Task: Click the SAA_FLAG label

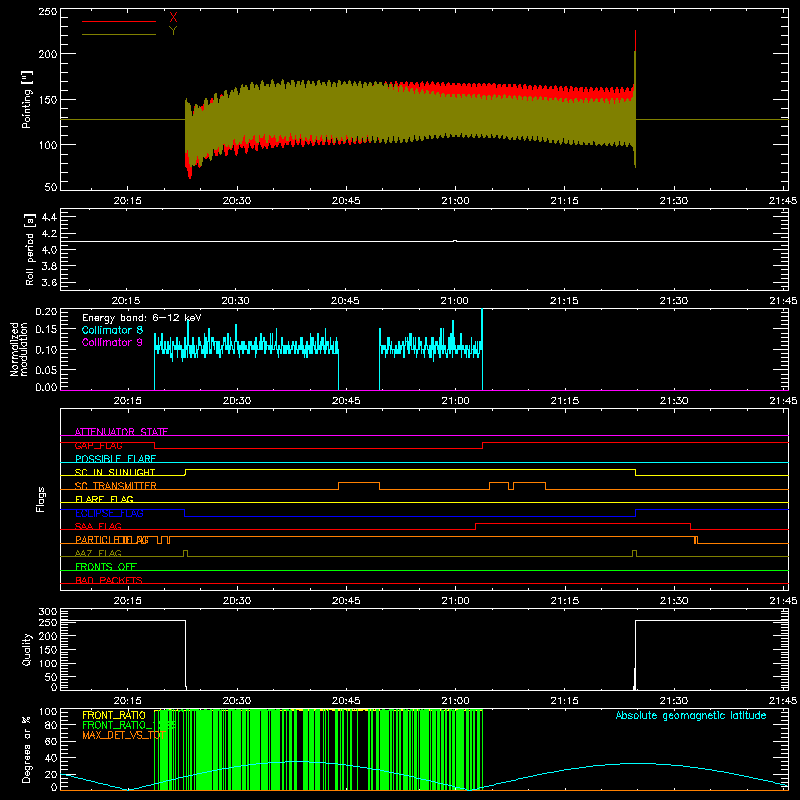Action: pos(98,526)
